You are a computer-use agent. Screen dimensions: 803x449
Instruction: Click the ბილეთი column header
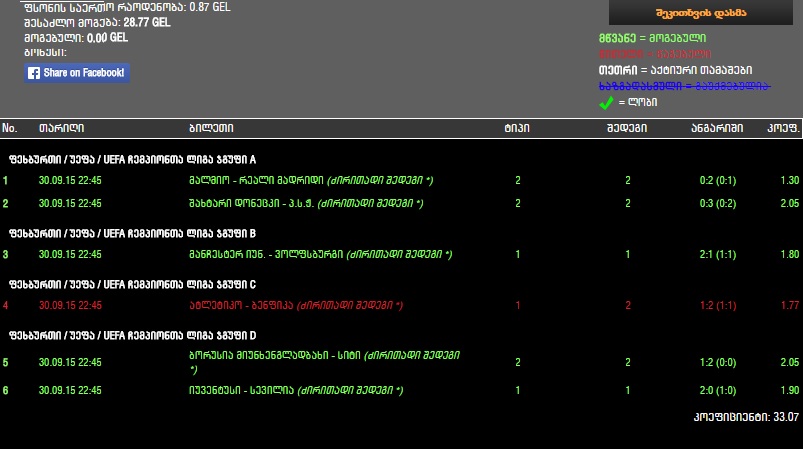[212, 128]
